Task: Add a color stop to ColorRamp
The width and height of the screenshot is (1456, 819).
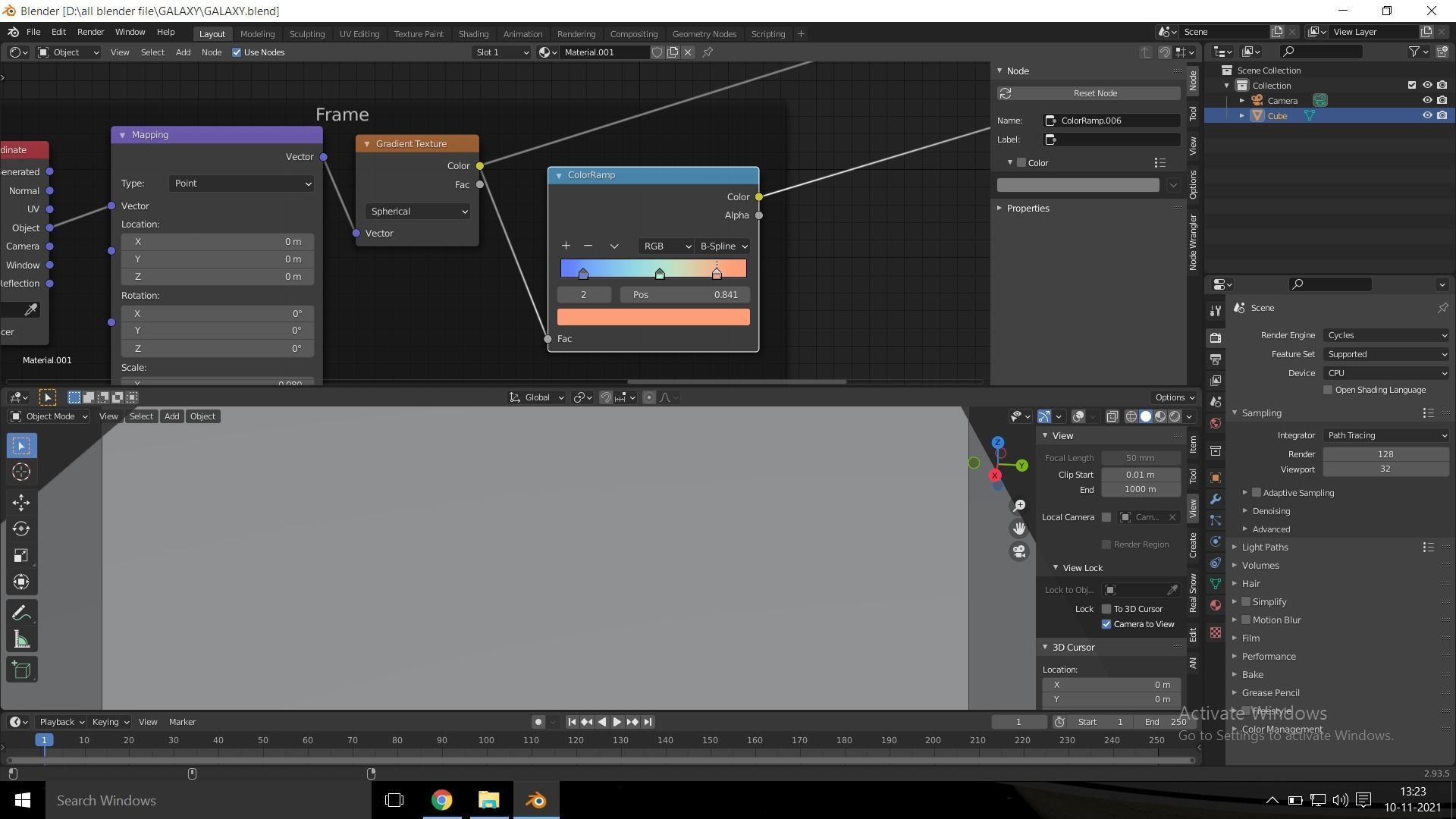Action: coord(566,246)
